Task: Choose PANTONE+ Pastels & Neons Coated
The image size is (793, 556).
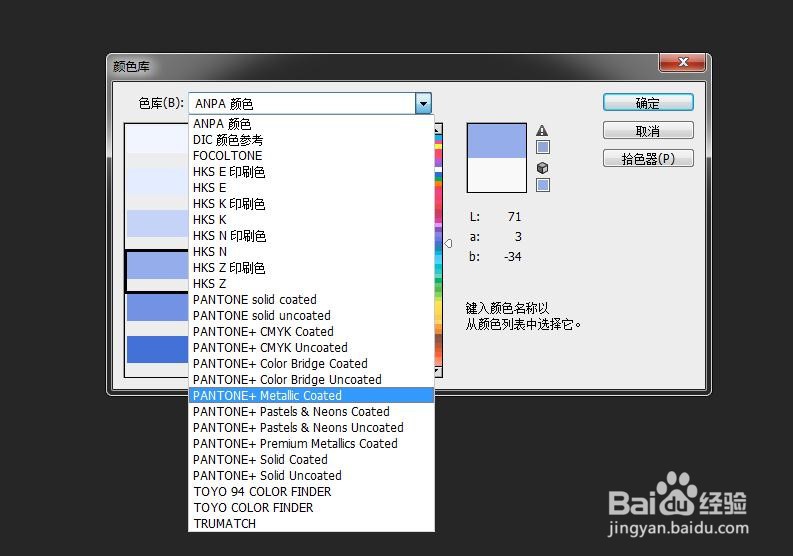Action: coord(311,411)
